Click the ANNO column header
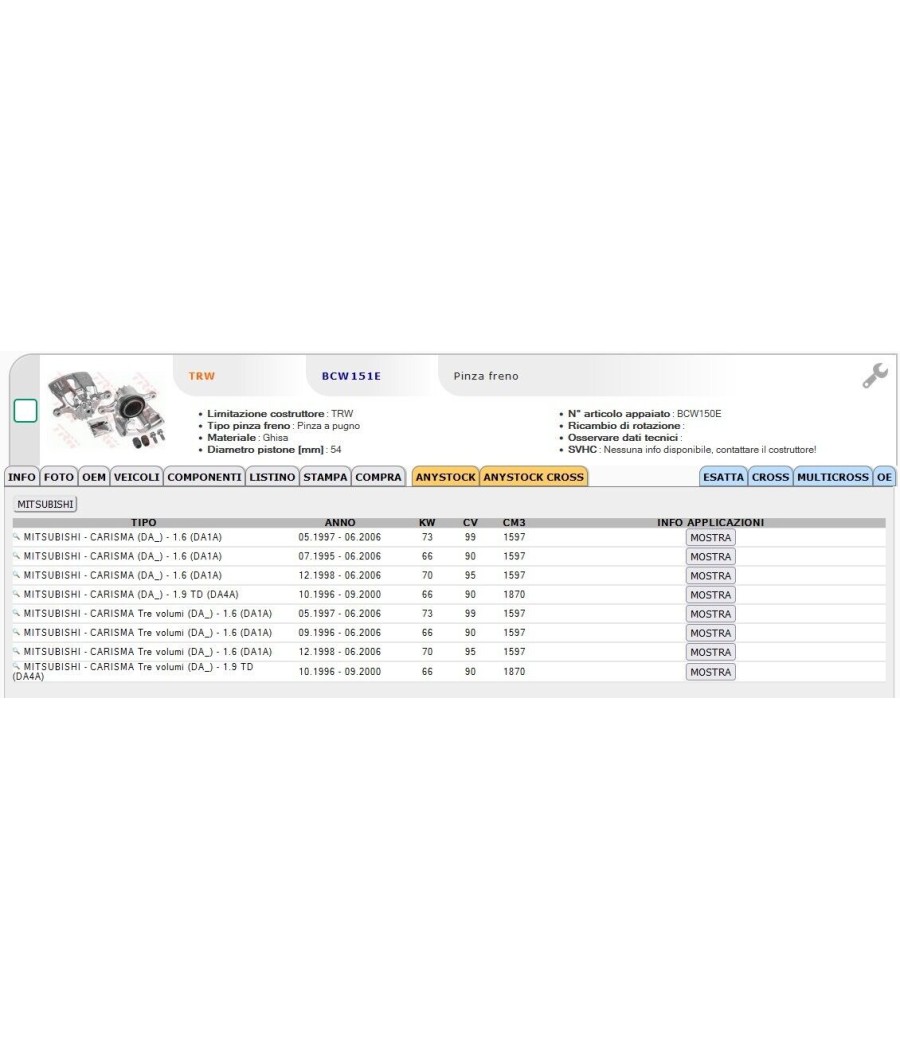 tap(340, 522)
